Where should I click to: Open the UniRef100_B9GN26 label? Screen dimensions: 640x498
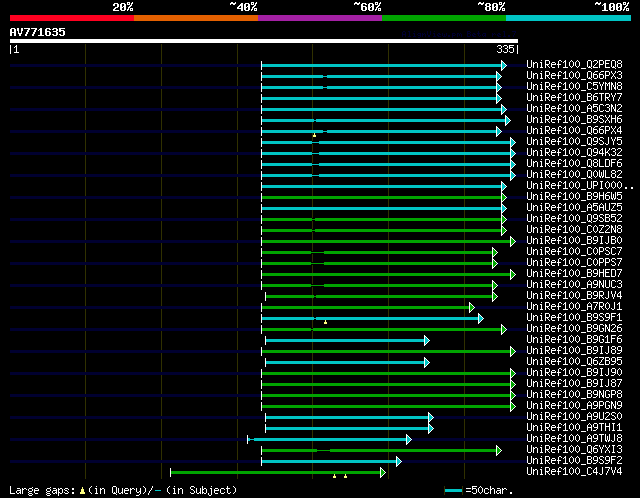click(x=574, y=329)
